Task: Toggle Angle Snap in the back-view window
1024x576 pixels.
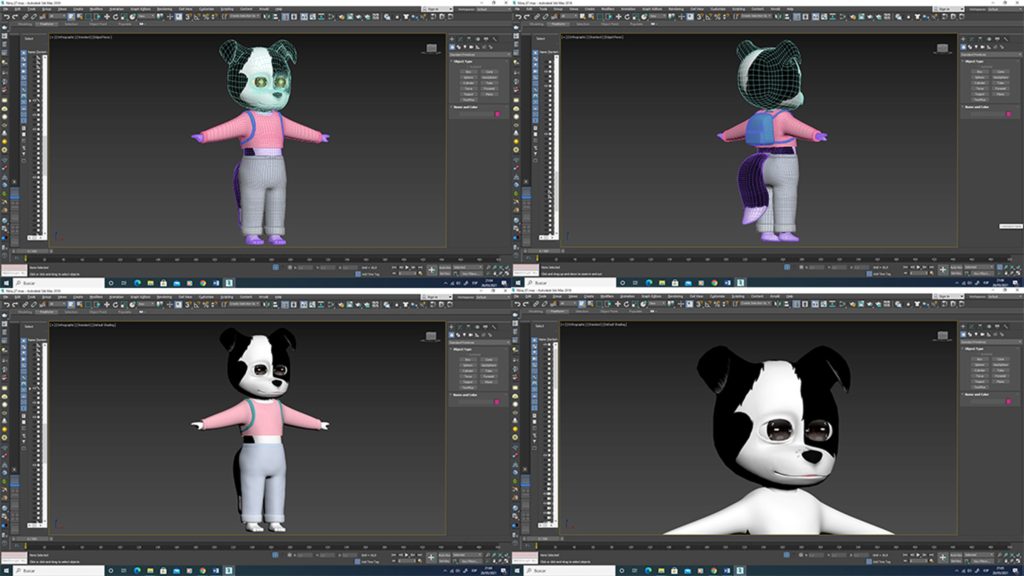Action: pyautogui.click(x=706, y=17)
